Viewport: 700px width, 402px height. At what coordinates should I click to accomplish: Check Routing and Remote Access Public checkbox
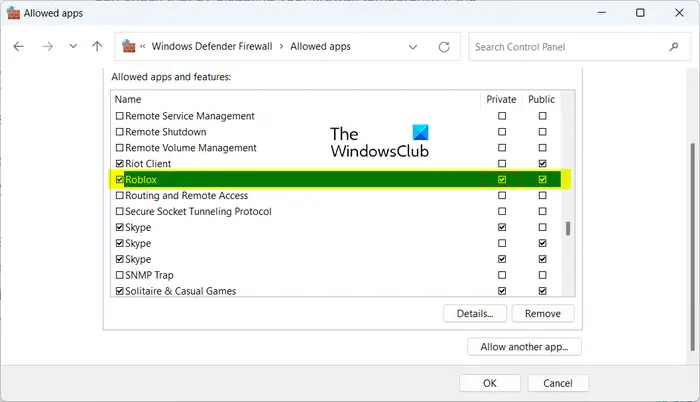[542, 195]
